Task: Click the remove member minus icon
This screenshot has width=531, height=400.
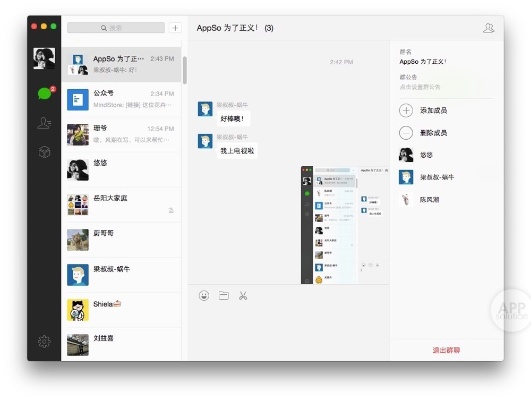Action: pyautogui.click(x=406, y=133)
